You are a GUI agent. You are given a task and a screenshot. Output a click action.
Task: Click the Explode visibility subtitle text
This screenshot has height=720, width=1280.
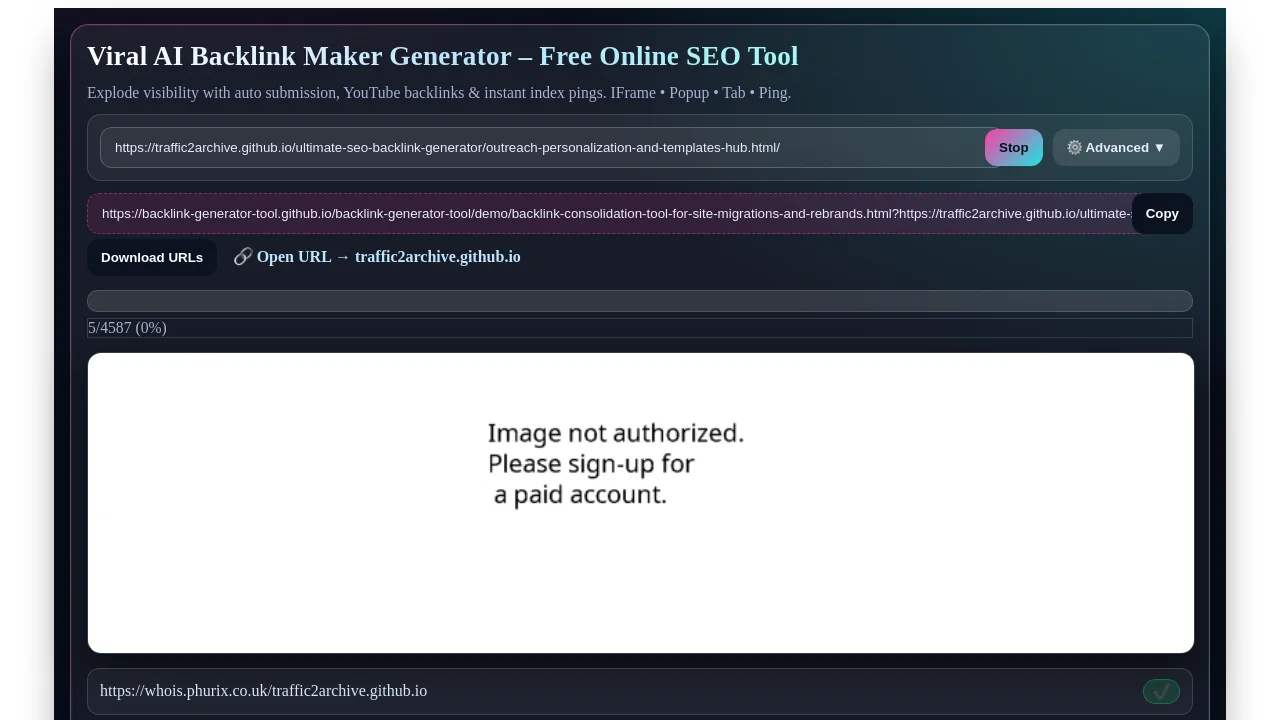coord(439,93)
